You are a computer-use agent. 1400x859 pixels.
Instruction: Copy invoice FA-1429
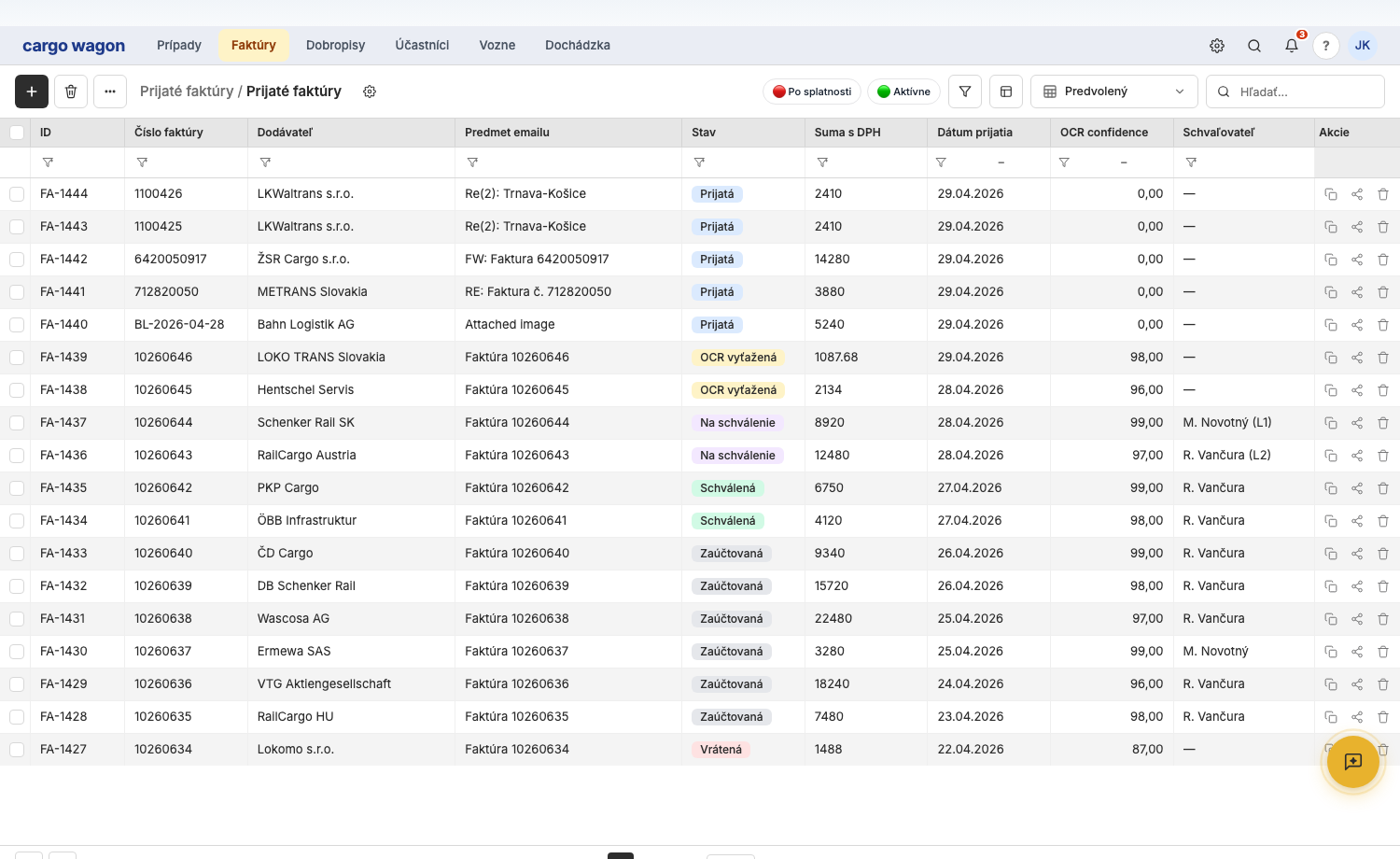pyautogui.click(x=1331, y=684)
